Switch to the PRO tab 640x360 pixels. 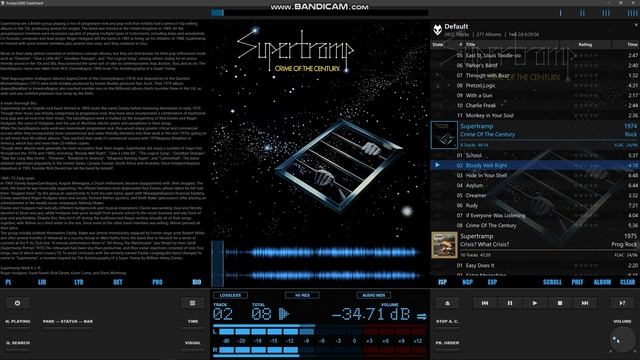(157, 282)
